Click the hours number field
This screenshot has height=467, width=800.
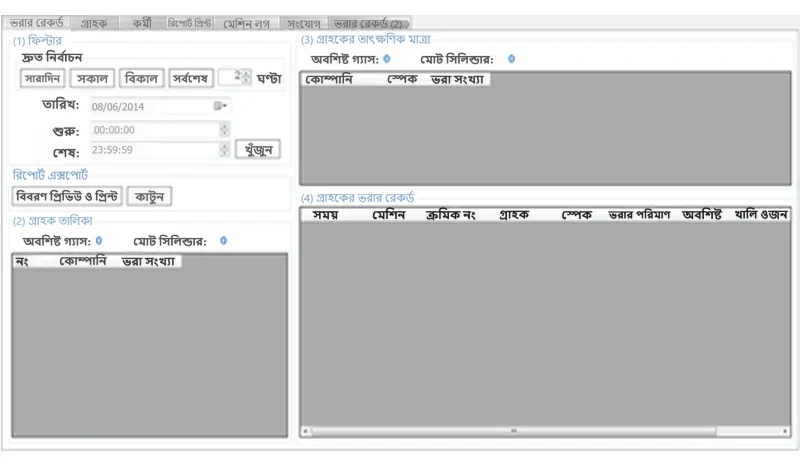(x=230, y=78)
